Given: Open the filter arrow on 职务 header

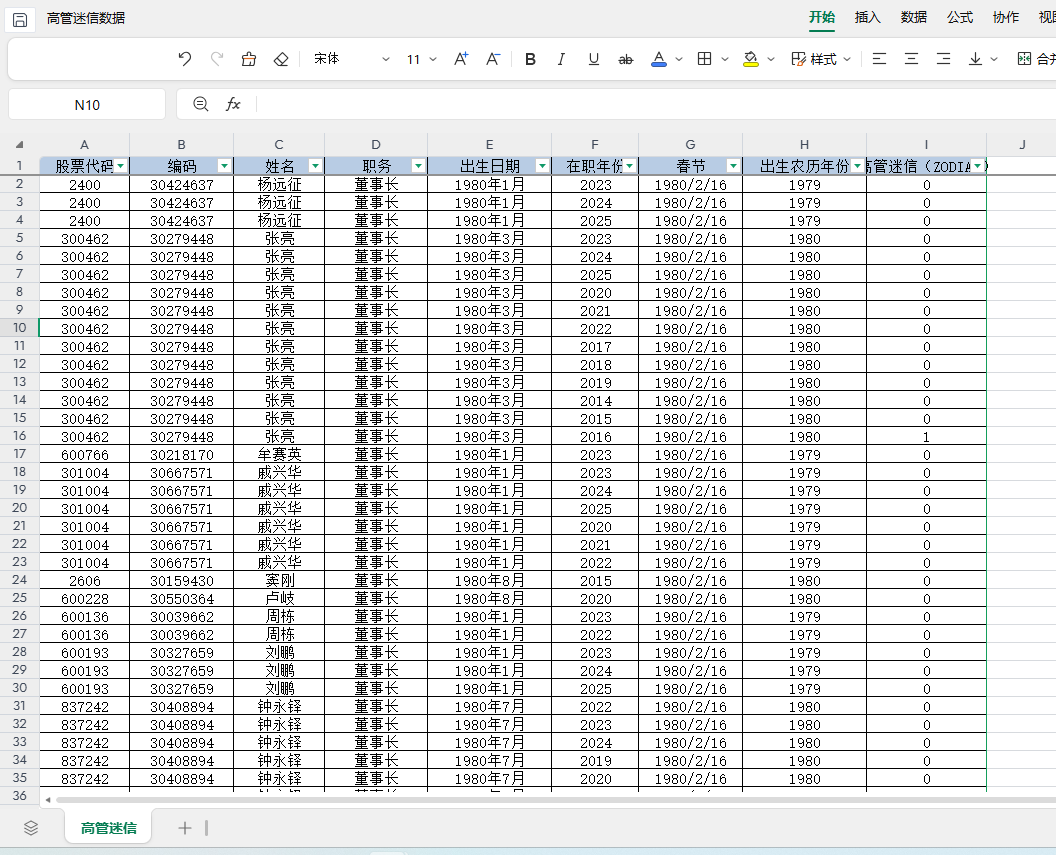Looking at the screenshot, I should (x=418, y=166).
